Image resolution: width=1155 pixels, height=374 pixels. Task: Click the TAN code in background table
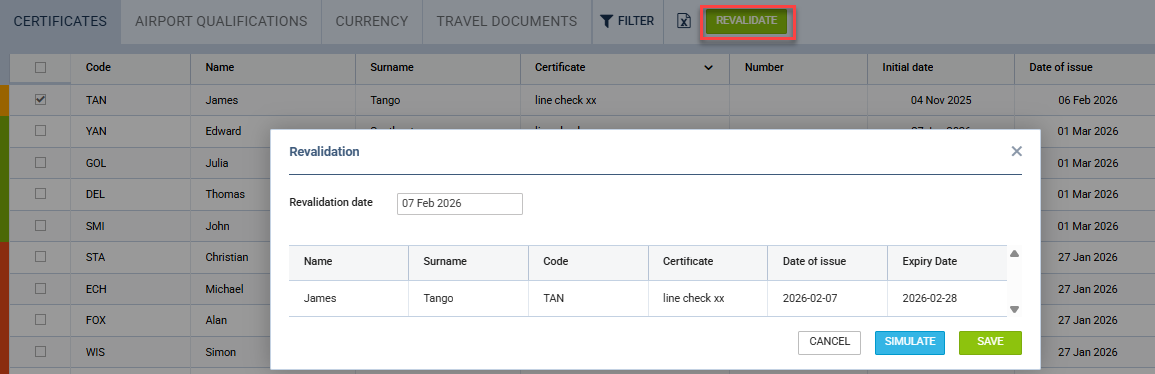tap(96, 99)
